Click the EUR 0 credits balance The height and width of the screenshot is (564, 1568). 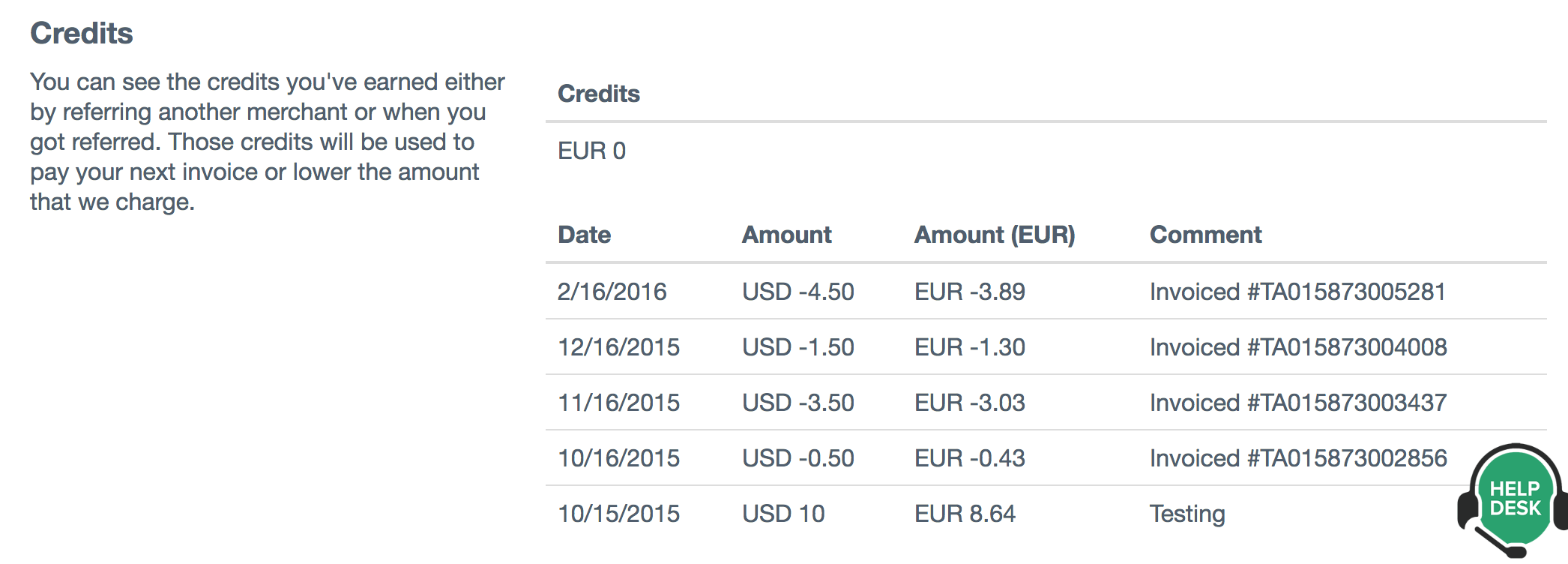click(591, 151)
